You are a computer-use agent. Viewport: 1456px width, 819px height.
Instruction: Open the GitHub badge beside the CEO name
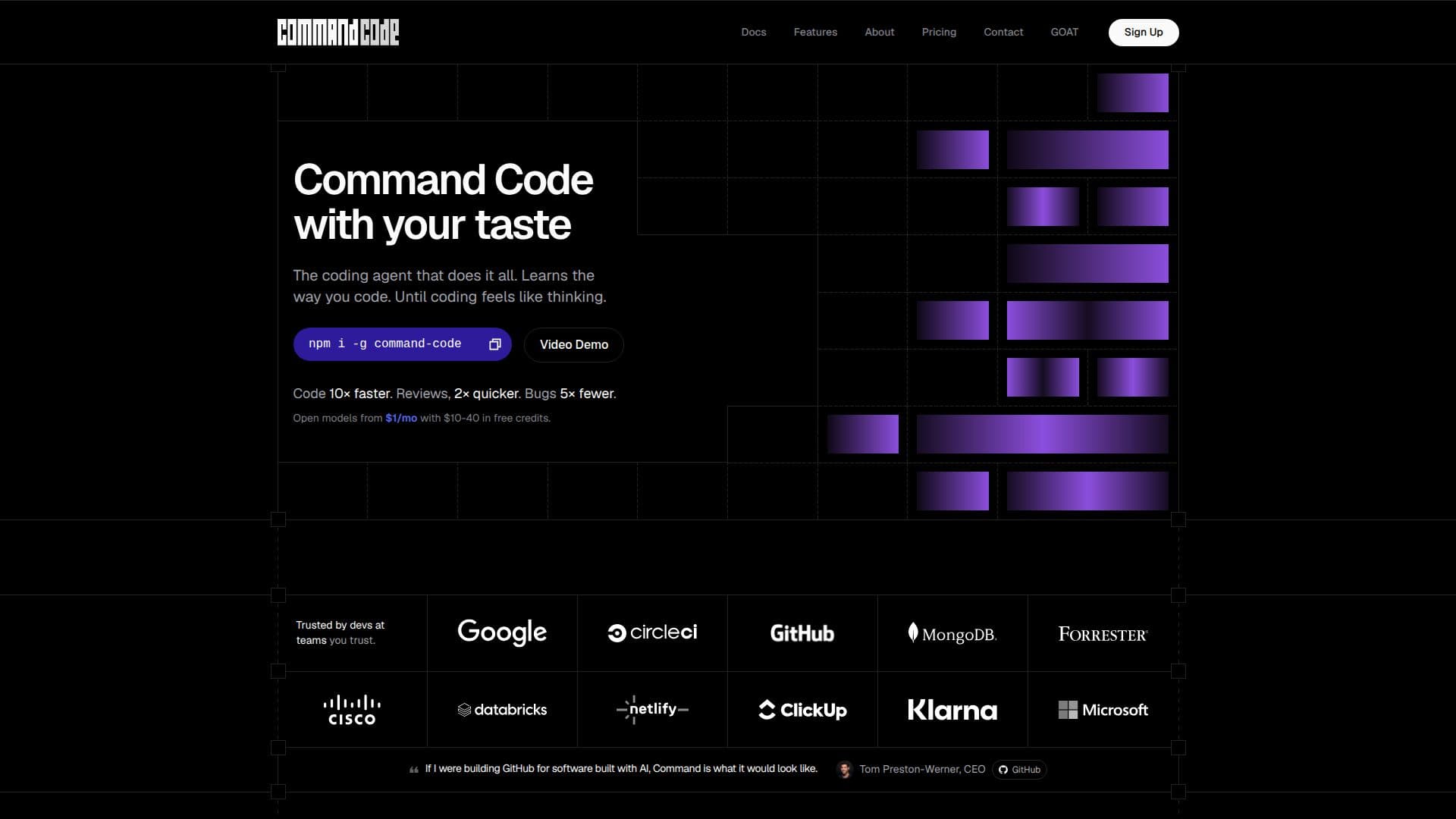tap(1019, 770)
